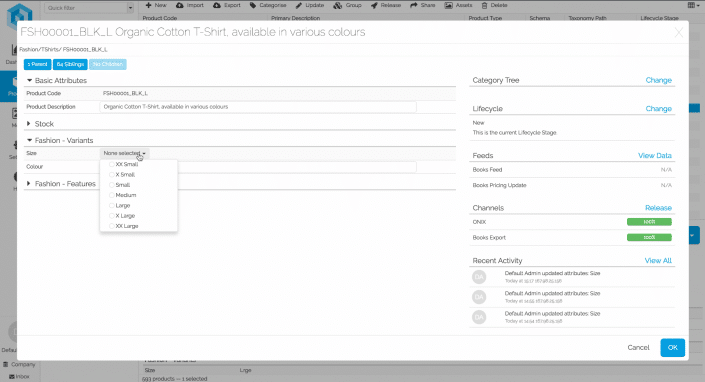Click the Taxonomy Path column header
The image size is (705, 382).
click(x=587, y=18)
